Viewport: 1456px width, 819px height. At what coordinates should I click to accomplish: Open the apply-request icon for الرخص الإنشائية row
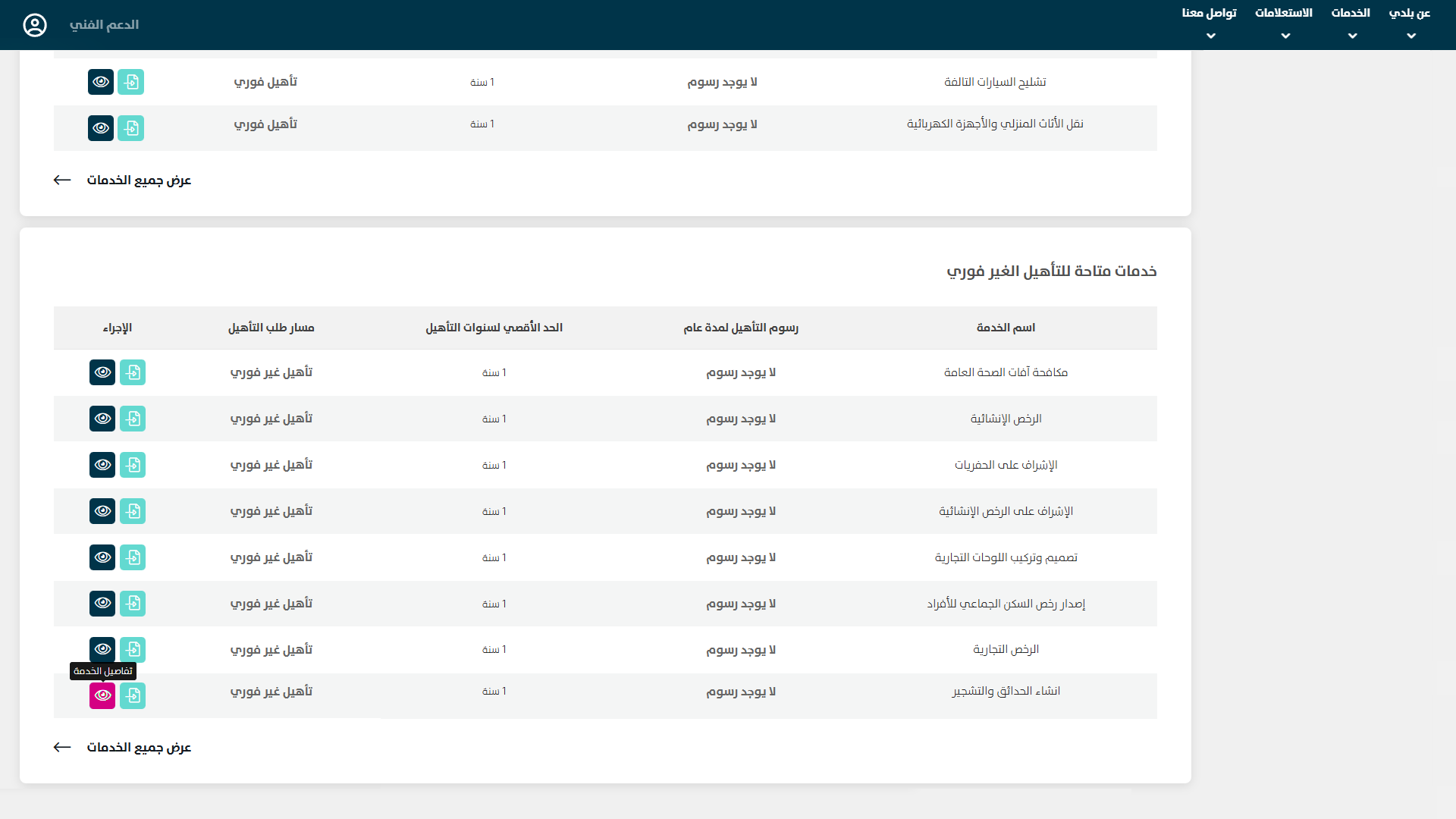[x=133, y=419]
